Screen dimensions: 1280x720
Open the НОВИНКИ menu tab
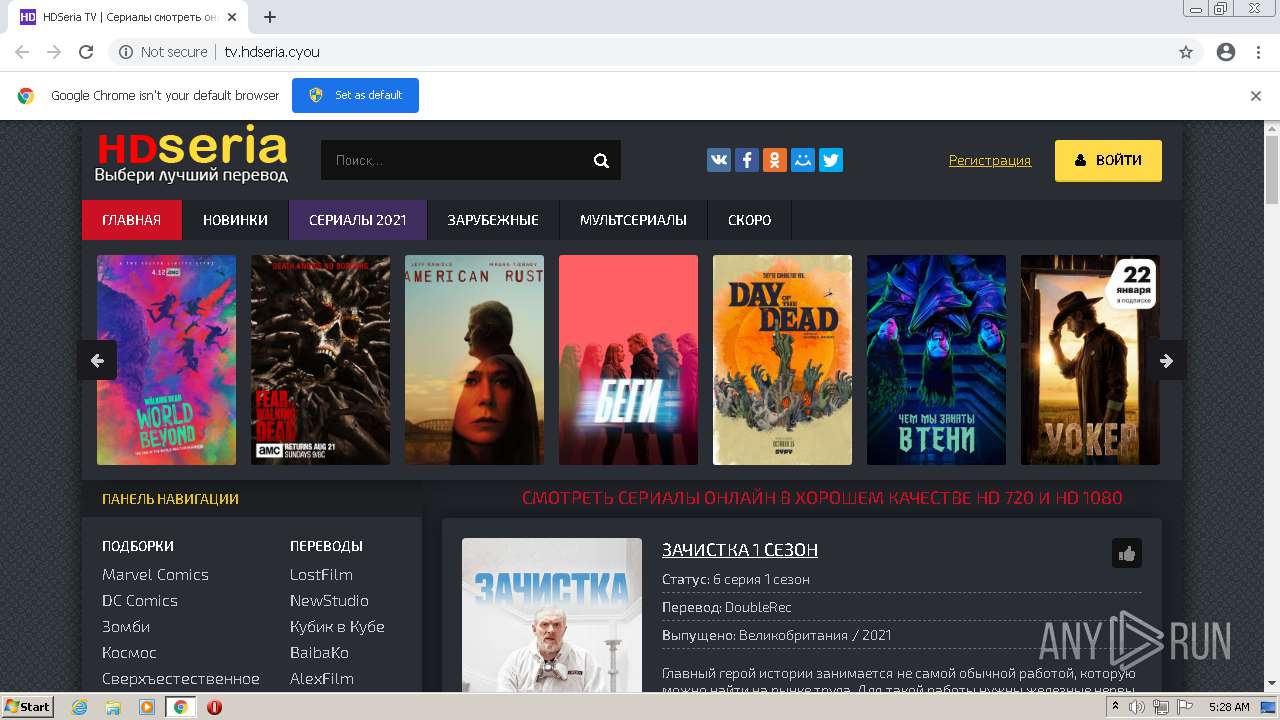[235, 220]
